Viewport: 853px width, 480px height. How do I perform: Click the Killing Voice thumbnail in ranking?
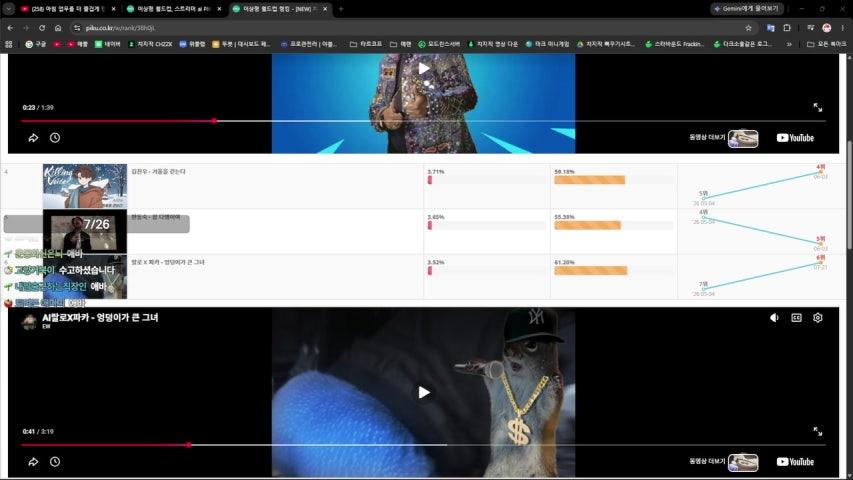(x=85, y=186)
